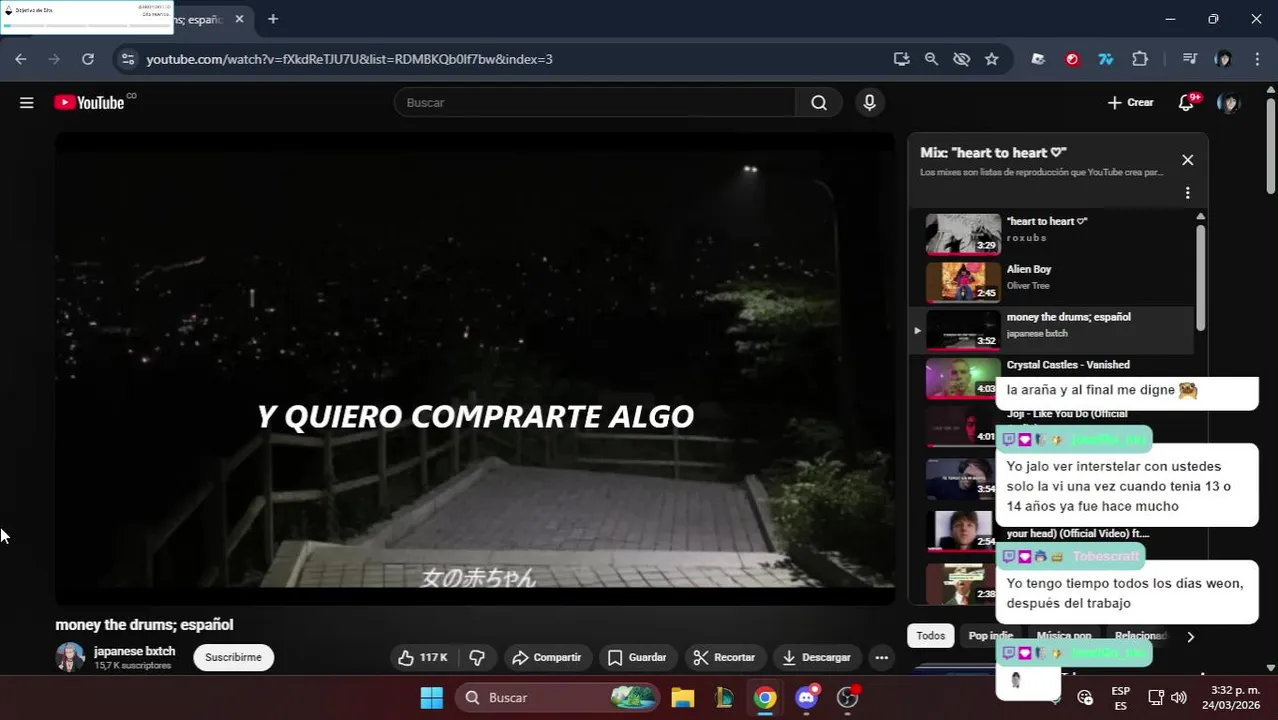Screen dimensions: 1278x720
Task: Close the Mix playlist panel with X
Action: tap(1187, 160)
